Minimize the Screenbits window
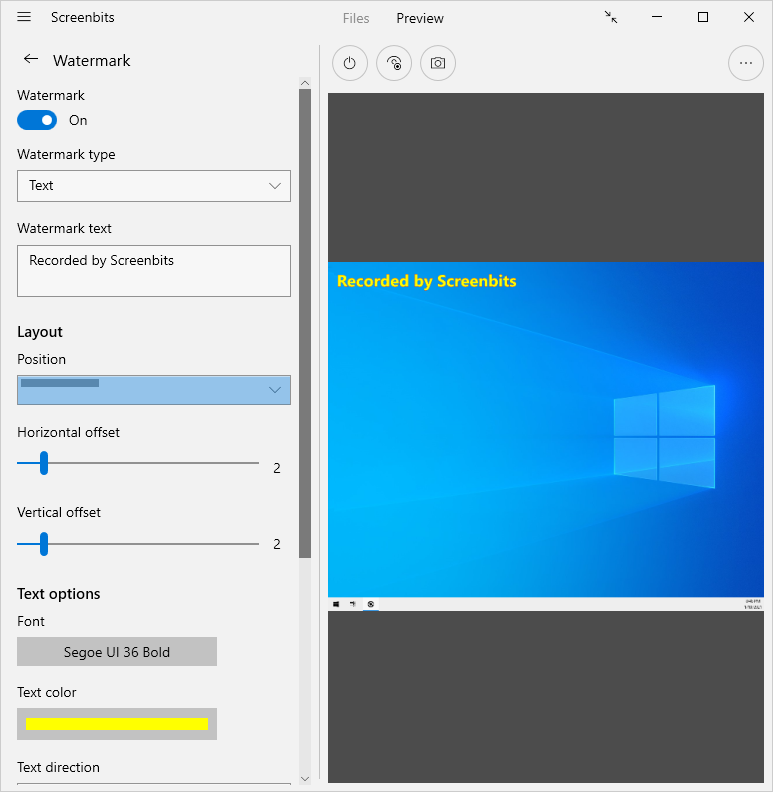Image resolution: width=773 pixels, height=792 pixels. (657, 17)
